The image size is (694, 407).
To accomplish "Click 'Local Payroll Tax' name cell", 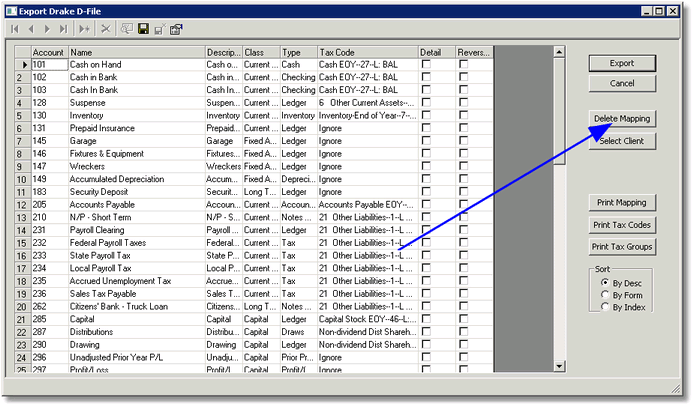I will coord(136,268).
